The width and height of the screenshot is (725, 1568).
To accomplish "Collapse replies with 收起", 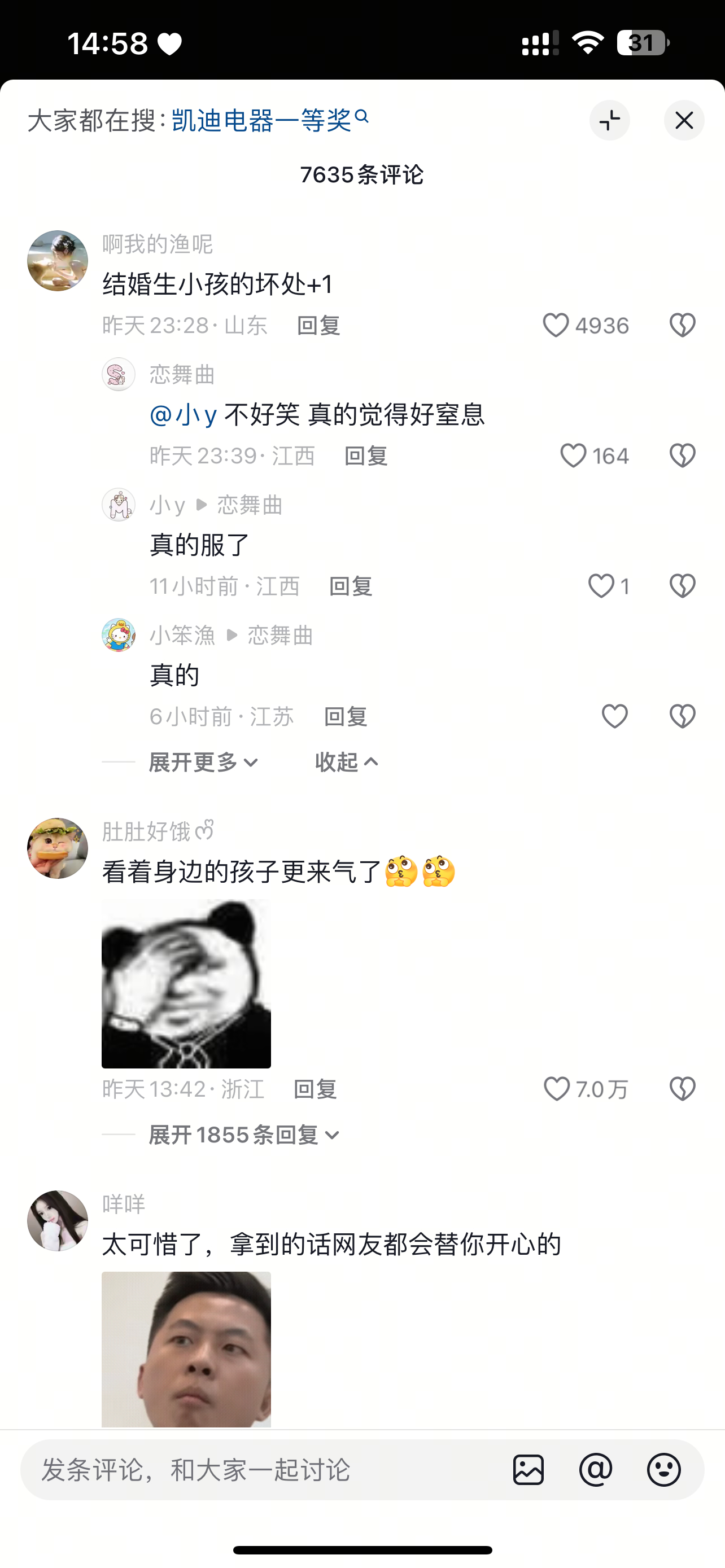I will point(347,762).
